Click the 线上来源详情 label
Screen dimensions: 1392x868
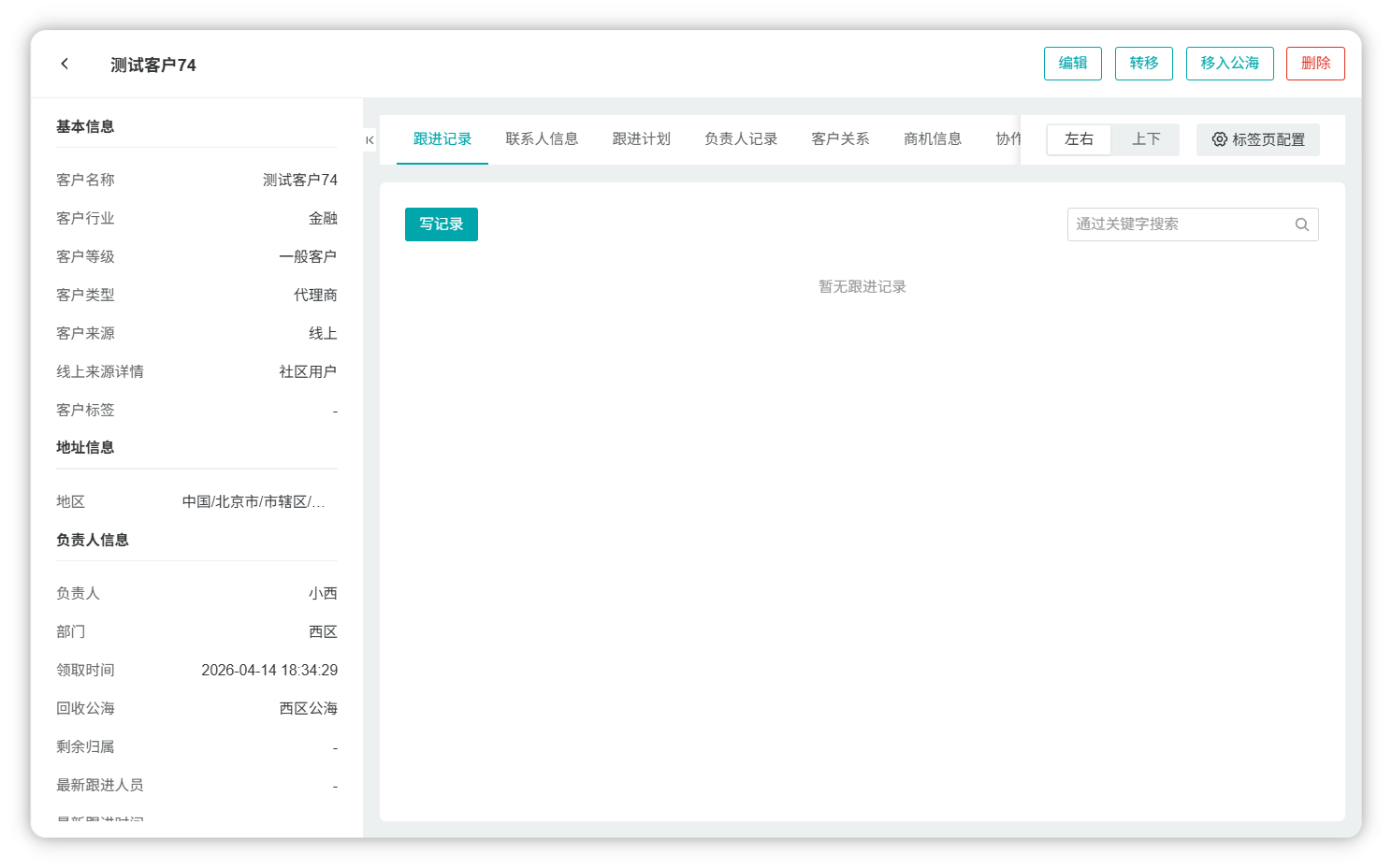100,371
